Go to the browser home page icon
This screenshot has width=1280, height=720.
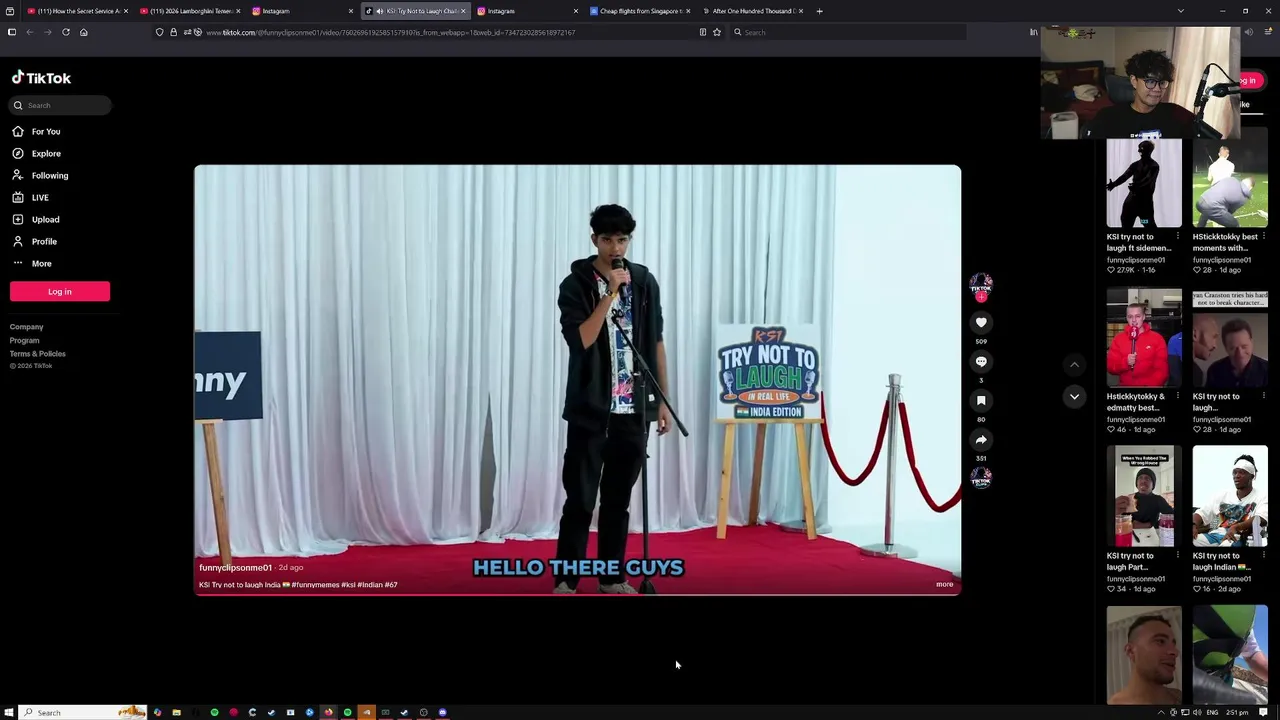coord(84,32)
